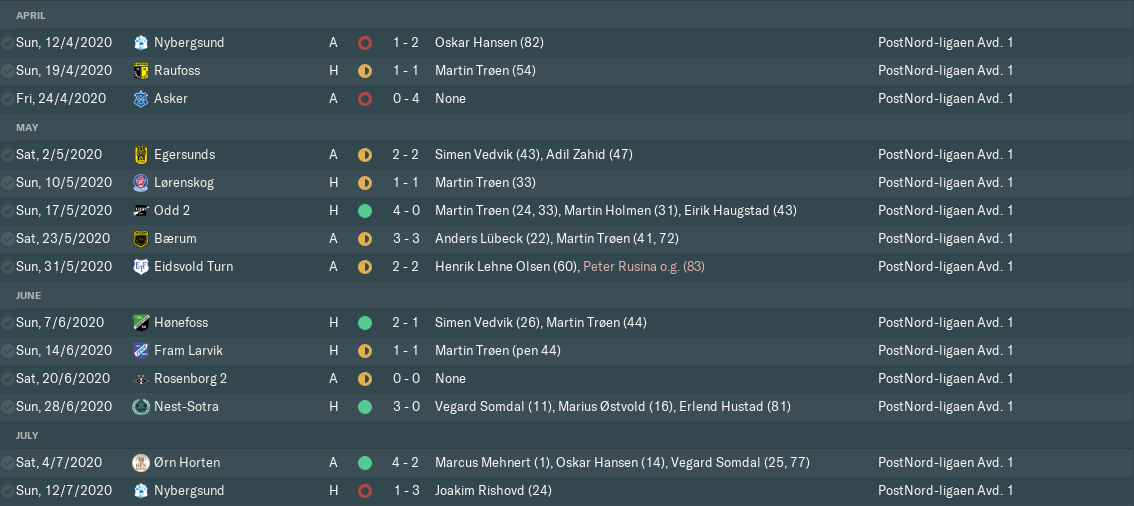Viewport: 1134px width, 506px height.
Task: Click the Nest-Sotra club badge
Action: (x=141, y=407)
